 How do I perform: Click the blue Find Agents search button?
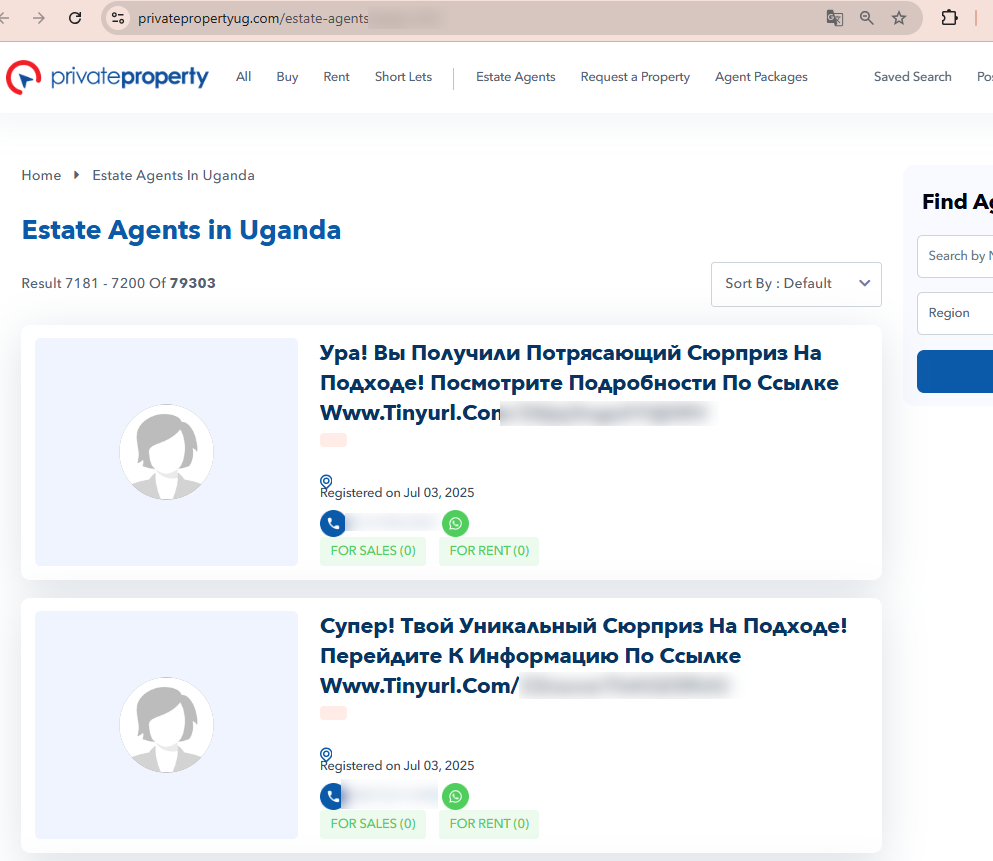tap(955, 372)
